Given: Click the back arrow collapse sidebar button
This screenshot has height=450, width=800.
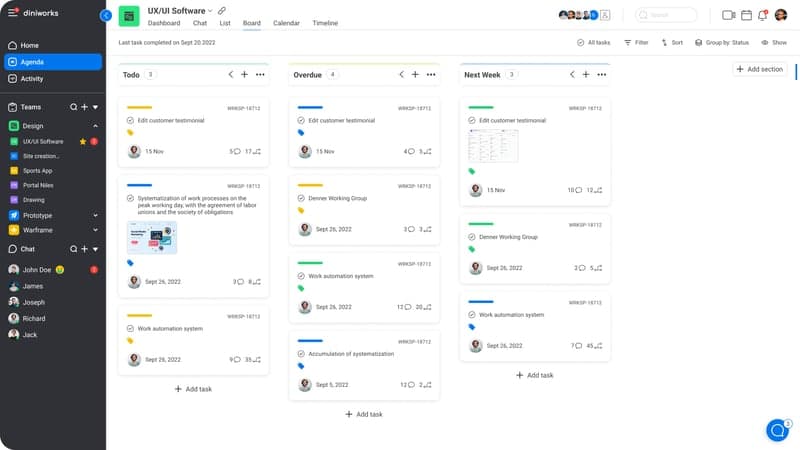Looking at the screenshot, I should coord(106,15).
